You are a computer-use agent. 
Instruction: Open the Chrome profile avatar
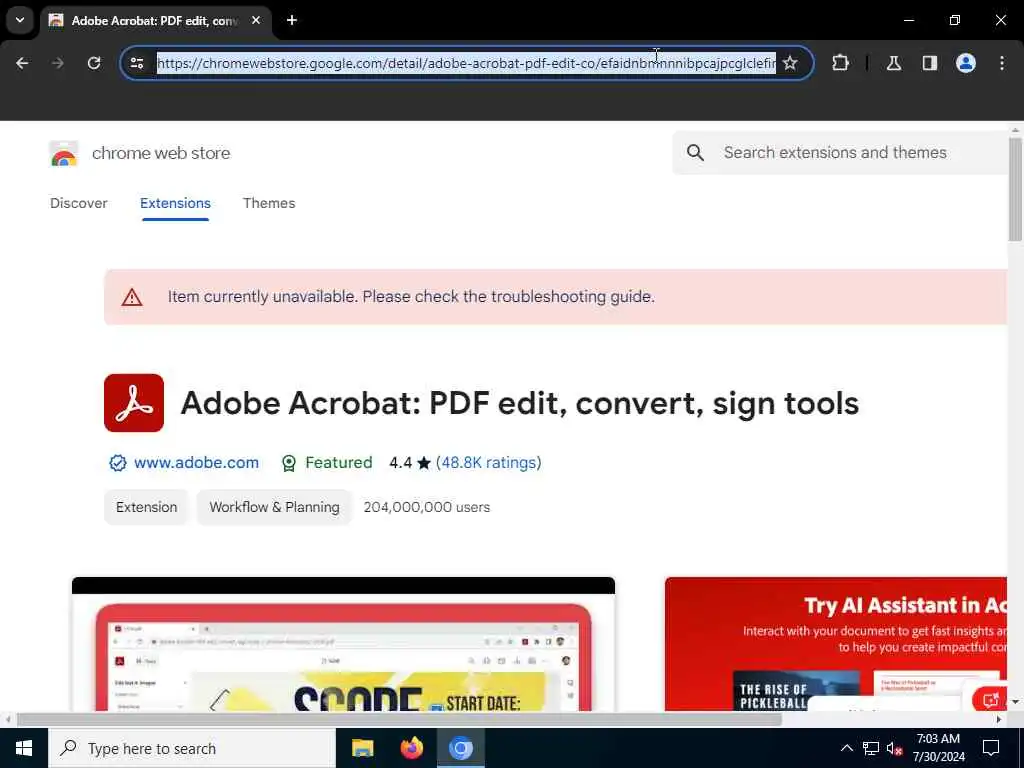[966, 63]
